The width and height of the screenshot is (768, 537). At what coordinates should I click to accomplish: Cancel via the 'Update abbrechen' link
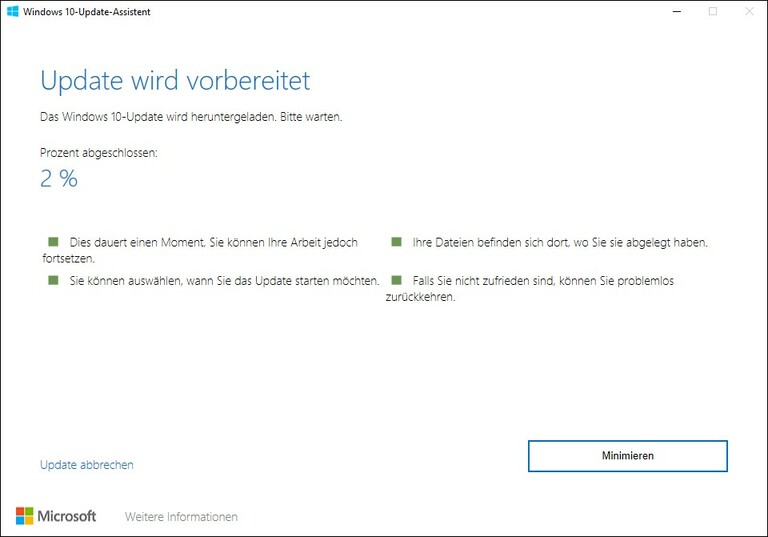[86, 465]
